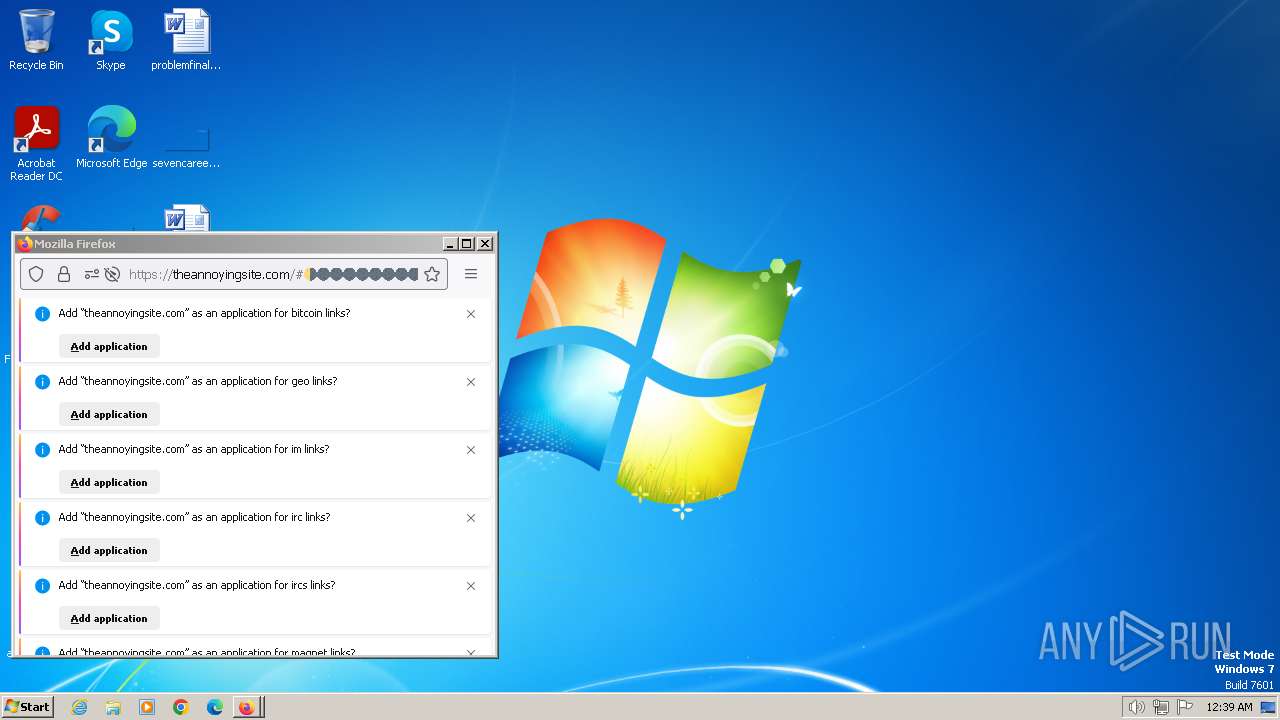Add application for bitcoin links
Viewport: 1280px width, 720px height.
(x=109, y=346)
